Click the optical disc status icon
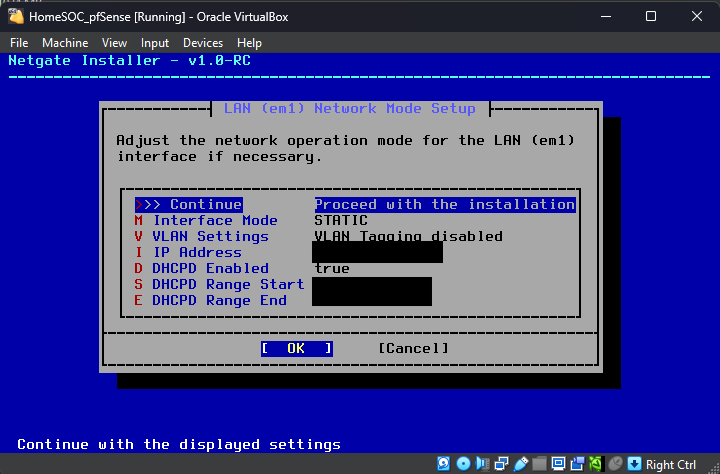This screenshot has width=720, height=474. (463, 464)
